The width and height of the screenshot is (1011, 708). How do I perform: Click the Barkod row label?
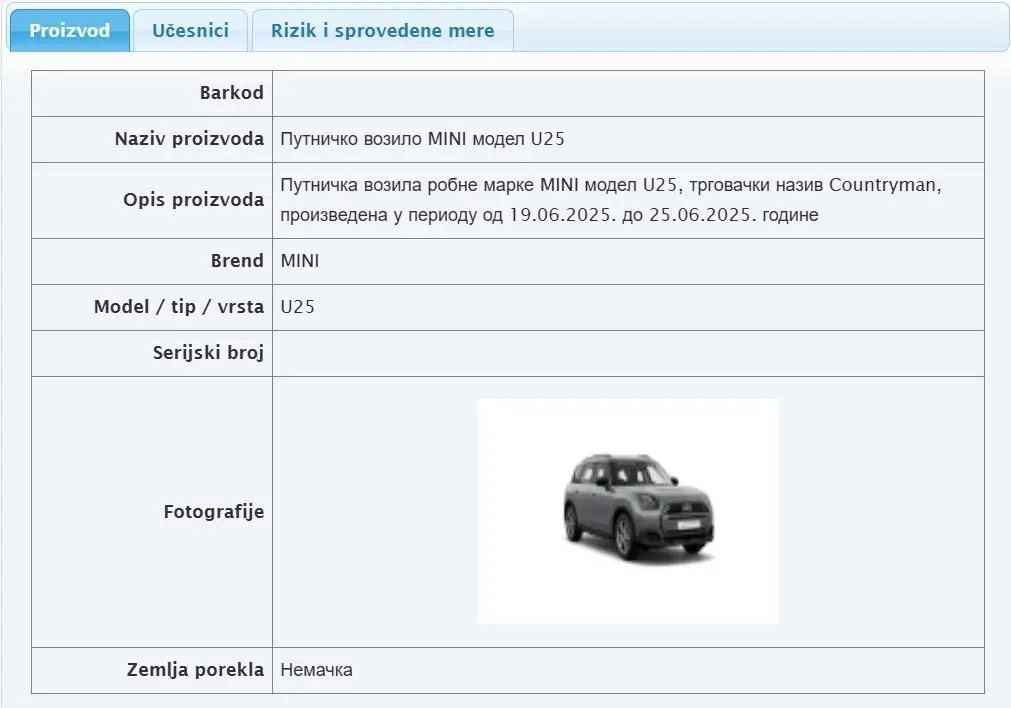click(x=232, y=93)
